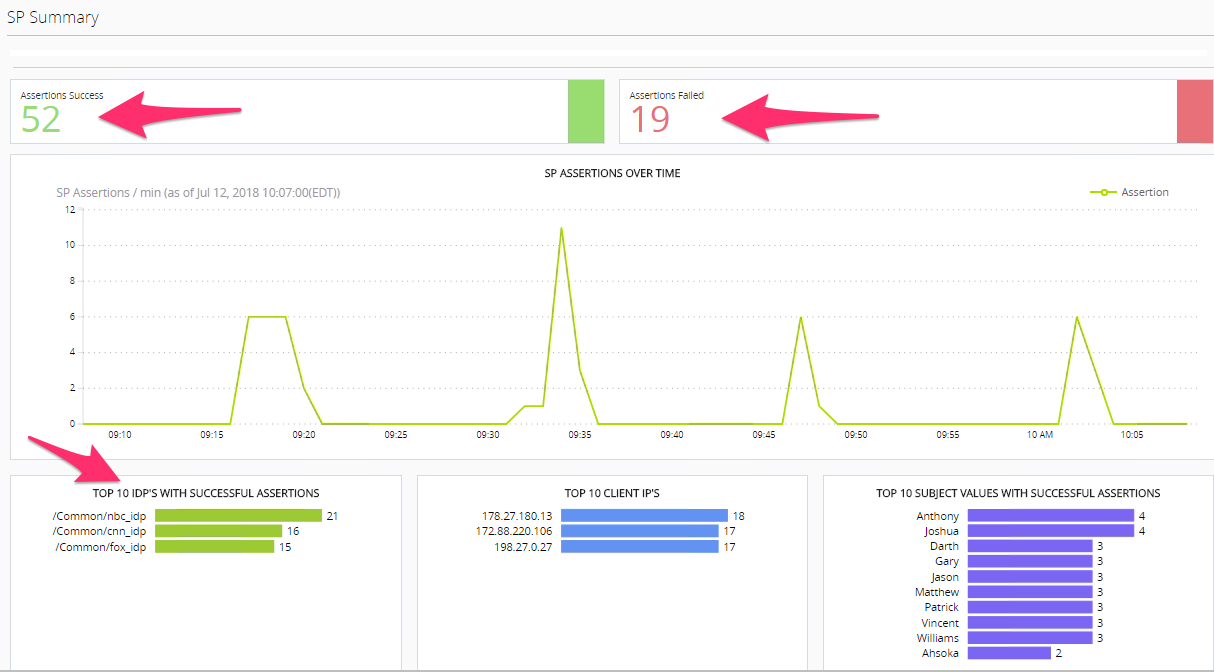Click the 10 AM time axis label
The image size is (1214, 672).
(x=1040, y=435)
